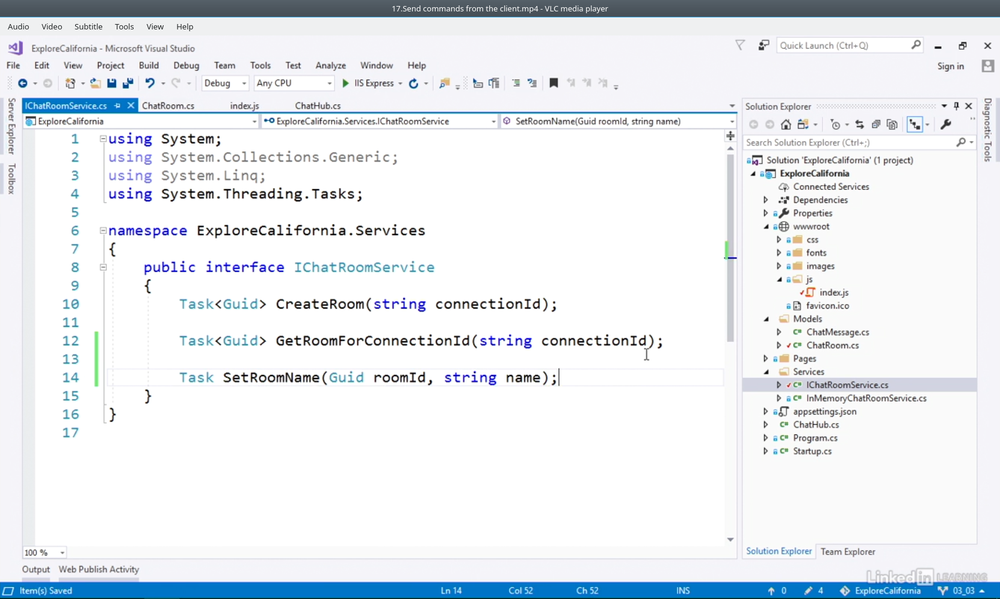Open Properties with the wrench icon
The height and width of the screenshot is (599, 1000).
click(x=946, y=125)
